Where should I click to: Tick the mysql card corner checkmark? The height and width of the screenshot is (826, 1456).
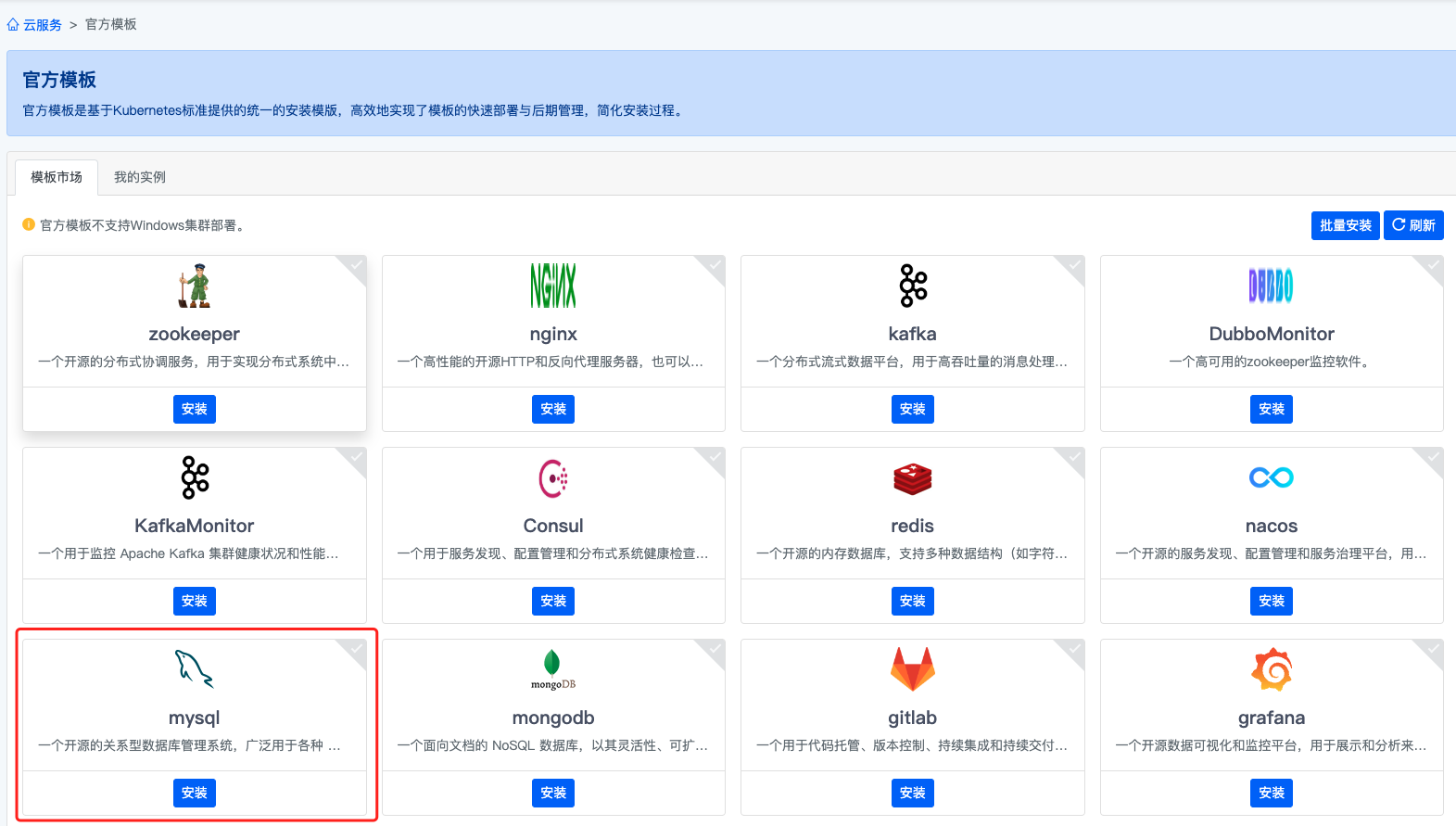pyautogui.click(x=357, y=649)
